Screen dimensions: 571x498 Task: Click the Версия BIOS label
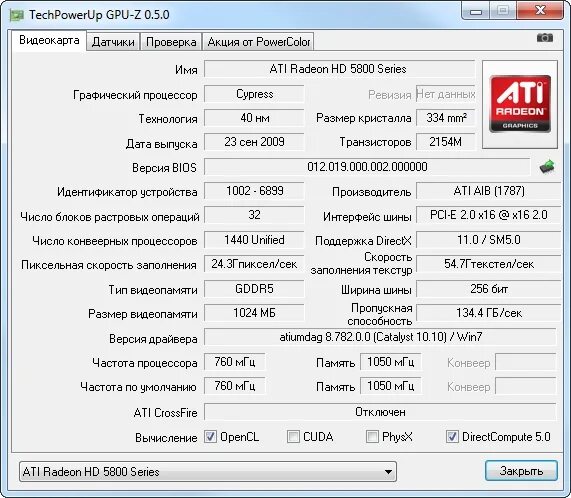(164, 168)
